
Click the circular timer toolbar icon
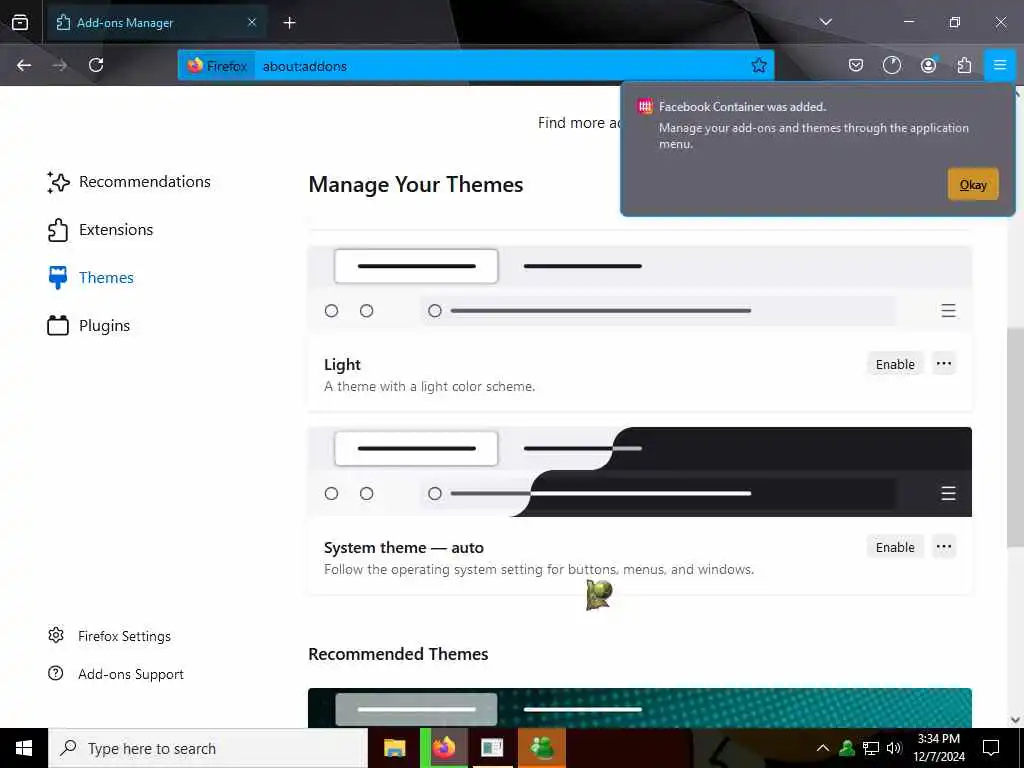pyautogui.click(x=891, y=65)
